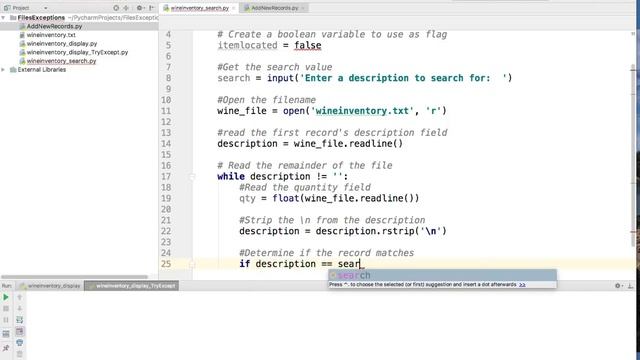Image resolution: width=640 pixels, height=360 pixels.
Task: Open the Project panel settings gear
Action: point(140,8)
